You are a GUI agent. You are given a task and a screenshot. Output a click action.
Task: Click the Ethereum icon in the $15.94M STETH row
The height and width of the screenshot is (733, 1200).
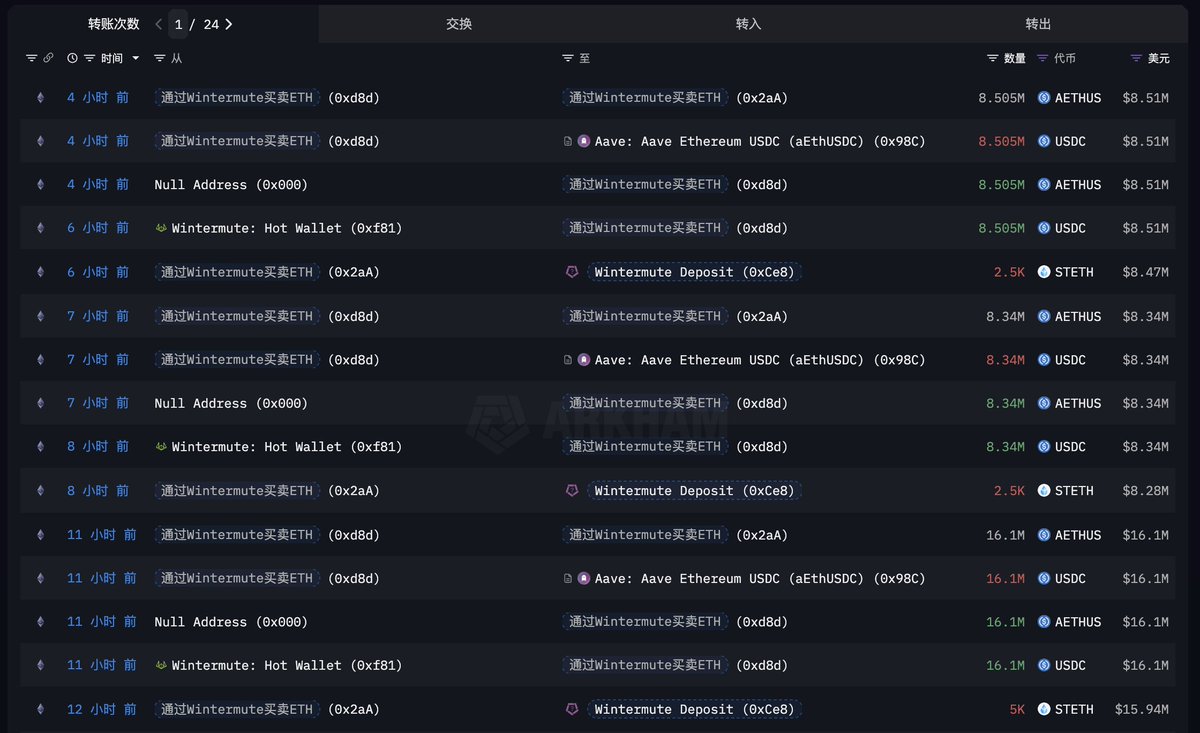41,709
